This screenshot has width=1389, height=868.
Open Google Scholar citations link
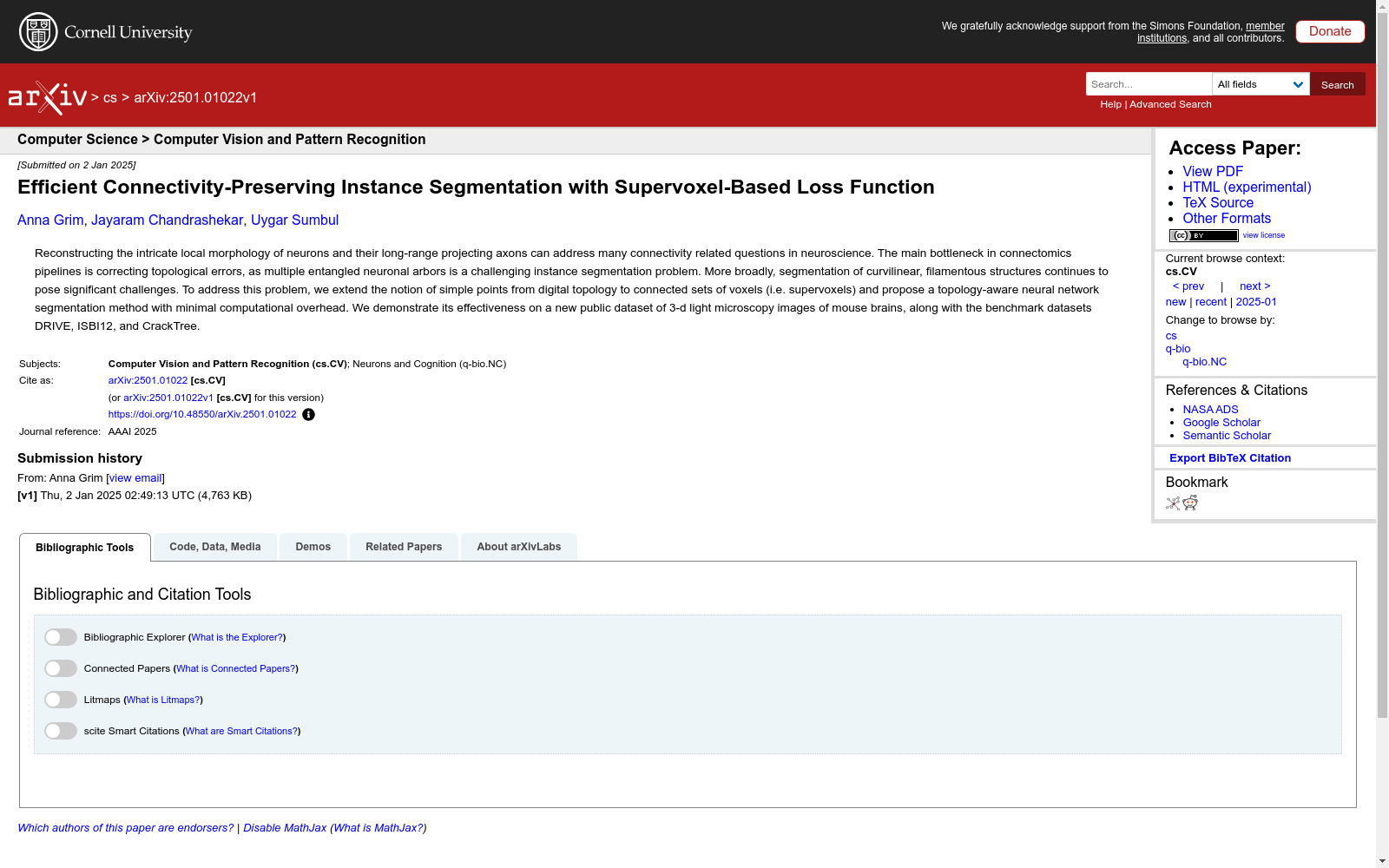click(1221, 423)
